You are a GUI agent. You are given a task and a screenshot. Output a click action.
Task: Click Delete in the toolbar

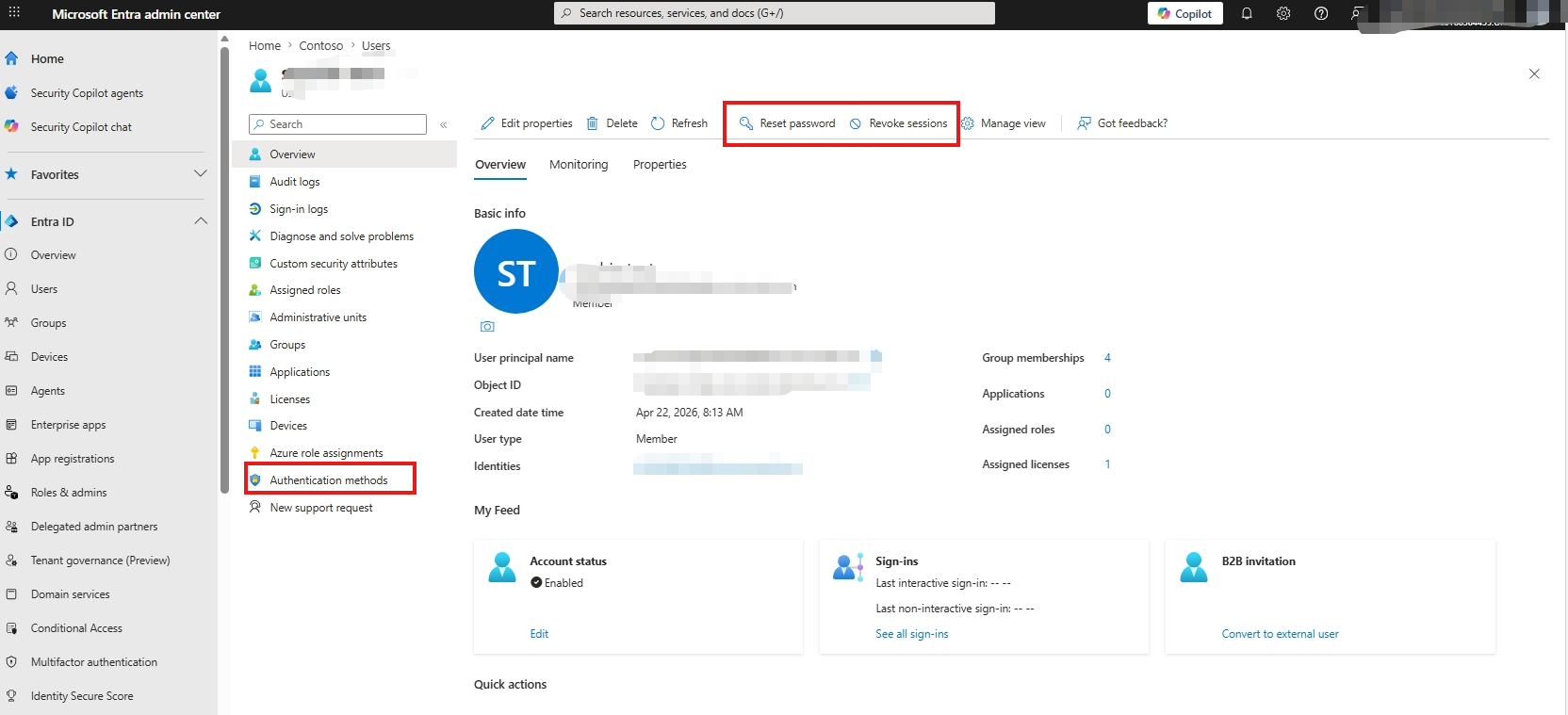pyautogui.click(x=612, y=123)
